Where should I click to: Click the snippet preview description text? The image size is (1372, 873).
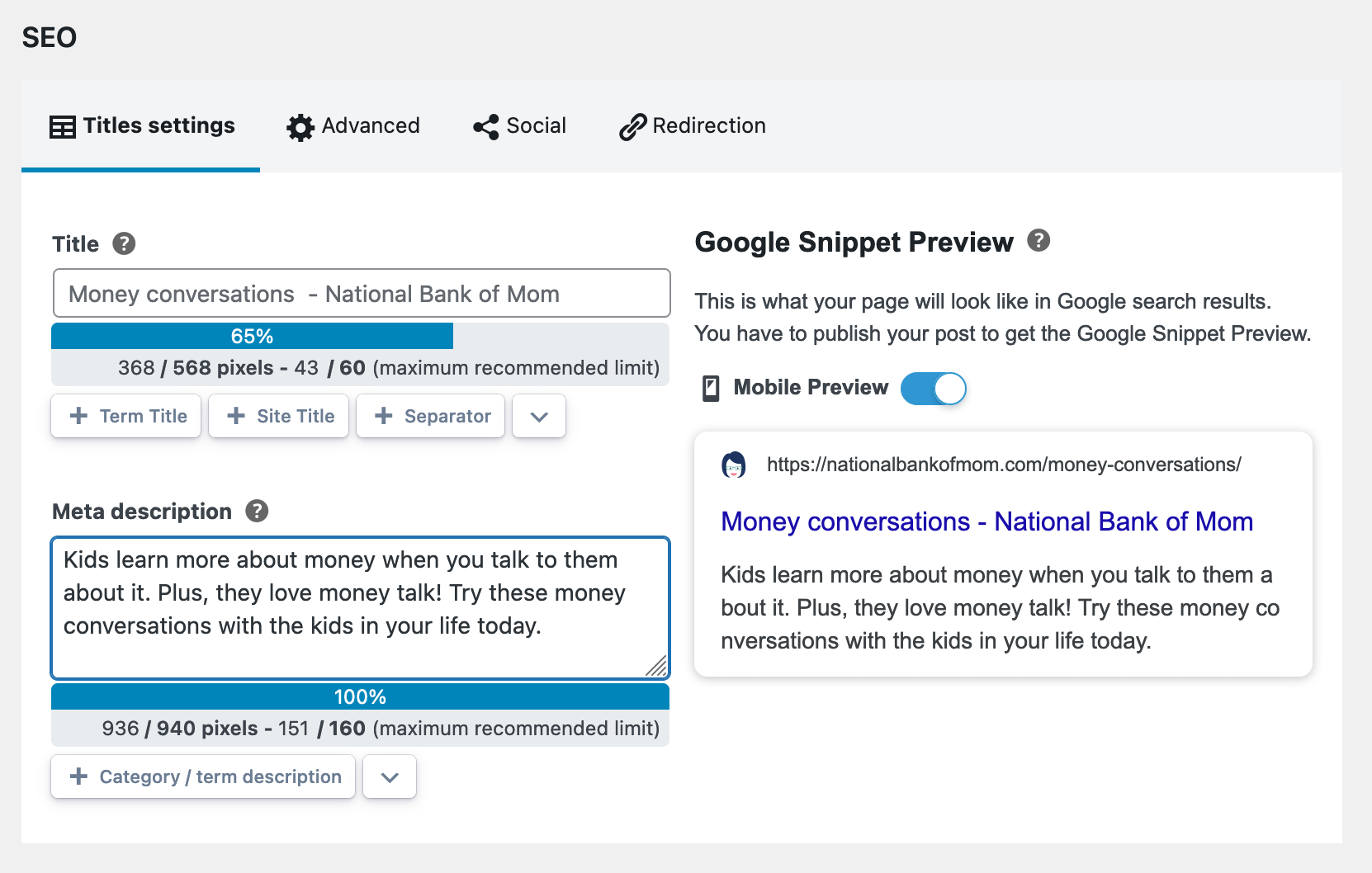click(1001, 608)
